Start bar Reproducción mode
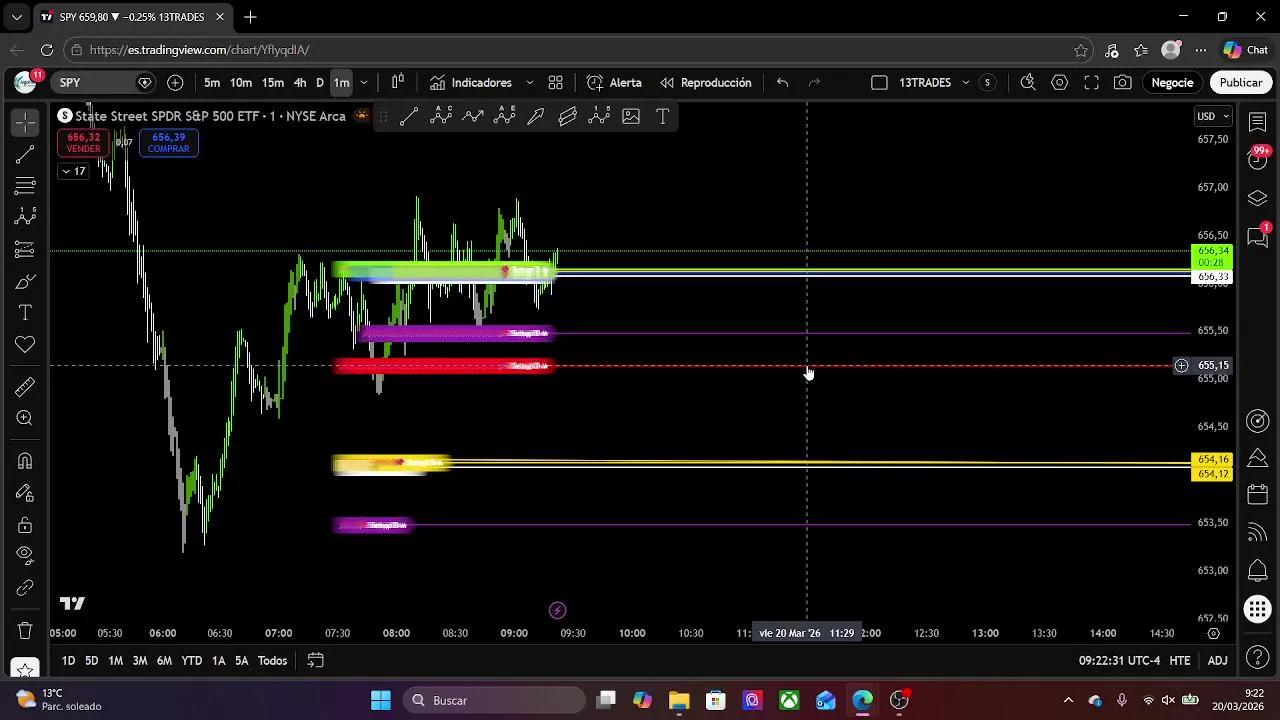 (705, 82)
